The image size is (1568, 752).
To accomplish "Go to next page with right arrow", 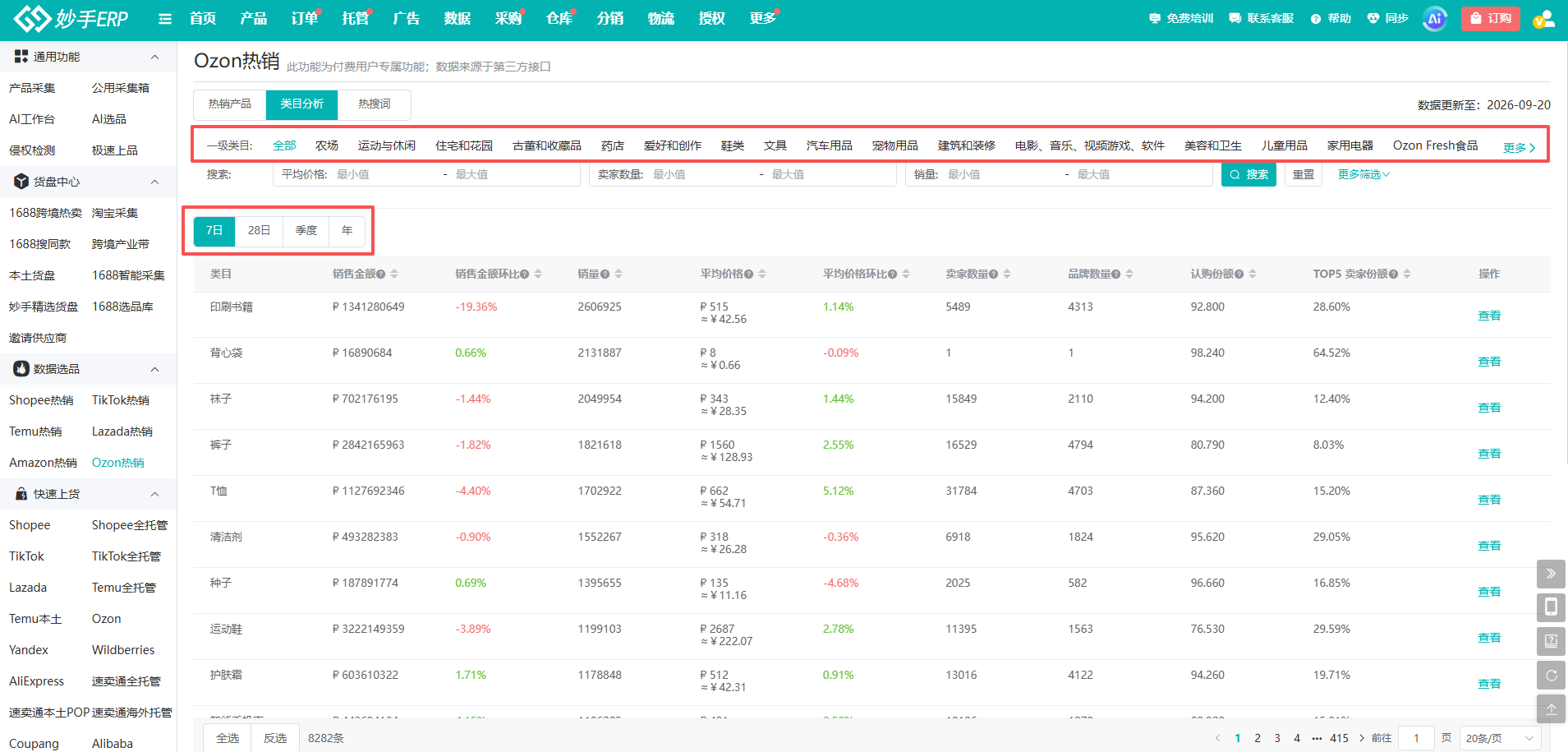I will (1362, 738).
